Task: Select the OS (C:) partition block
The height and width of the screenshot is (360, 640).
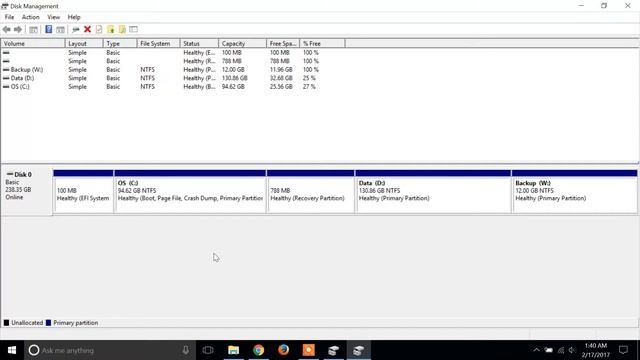Action: click(x=190, y=191)
